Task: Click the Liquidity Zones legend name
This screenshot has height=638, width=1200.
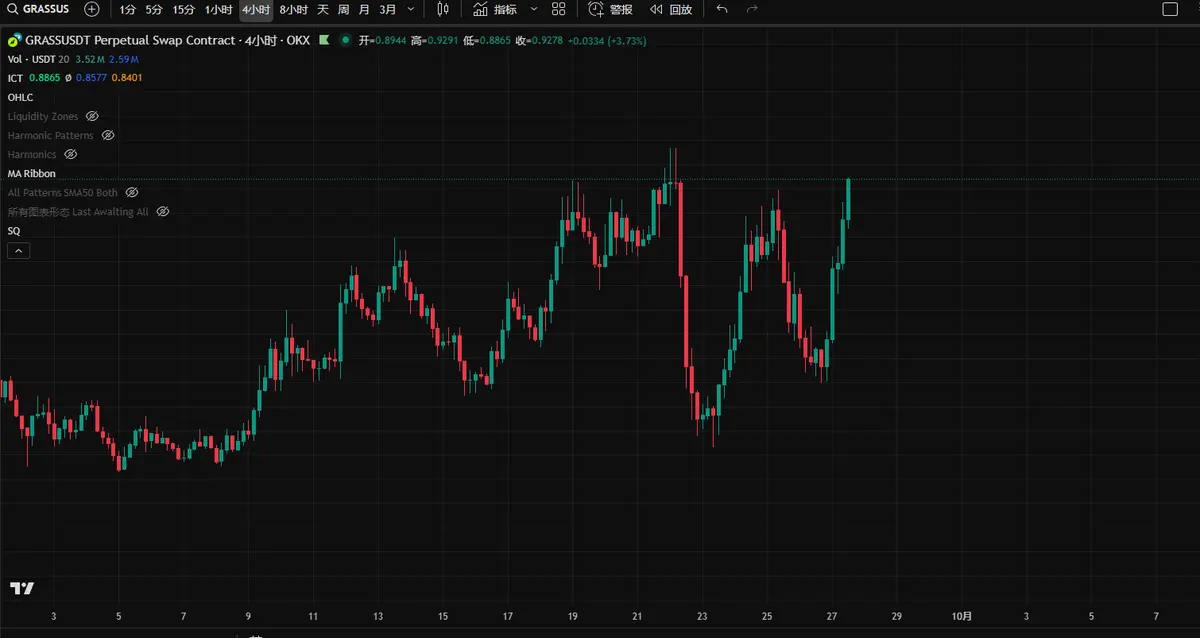Action: [43, 116]
